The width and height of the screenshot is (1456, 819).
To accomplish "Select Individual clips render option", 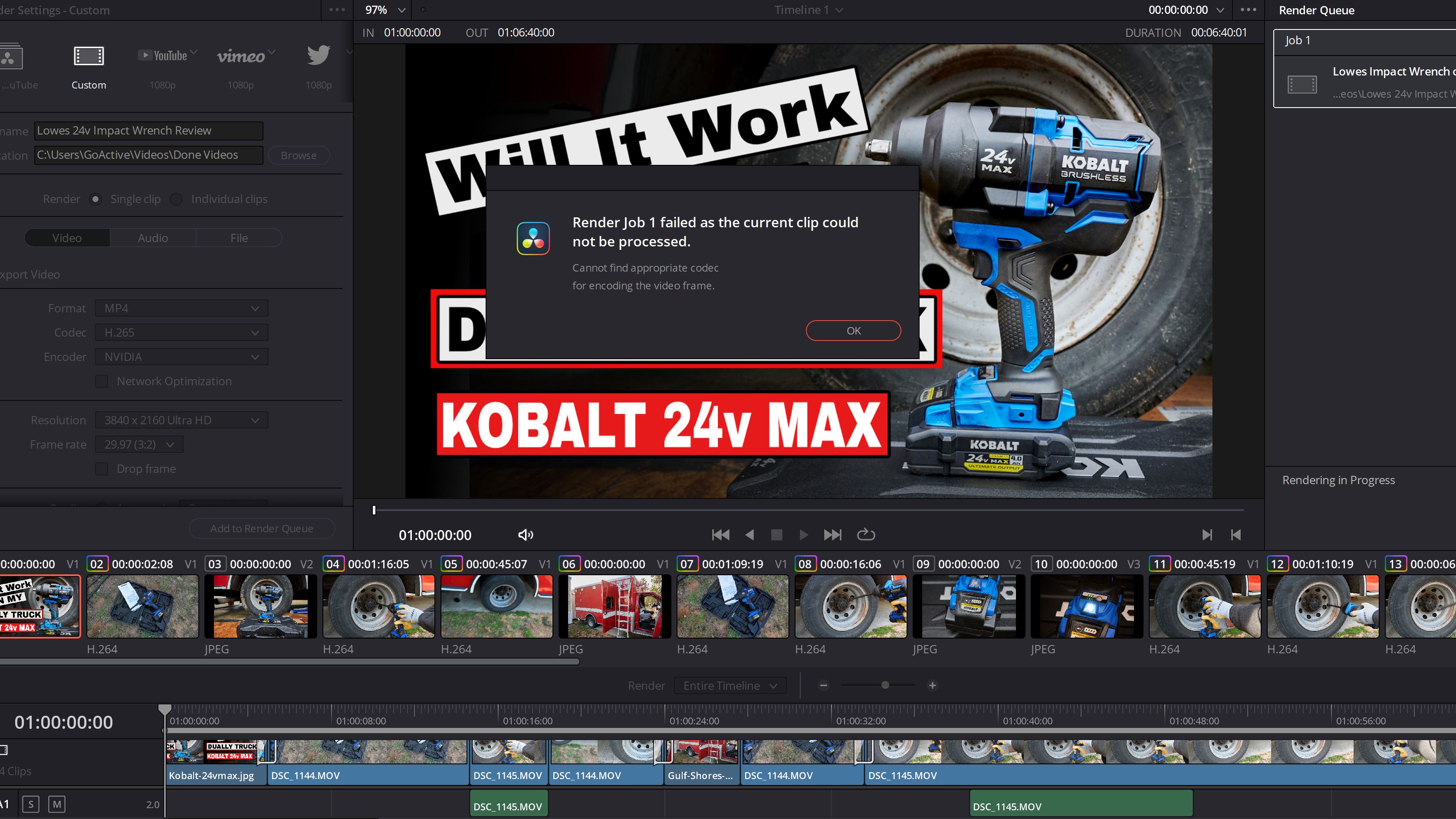I will (x=176, y=199).
